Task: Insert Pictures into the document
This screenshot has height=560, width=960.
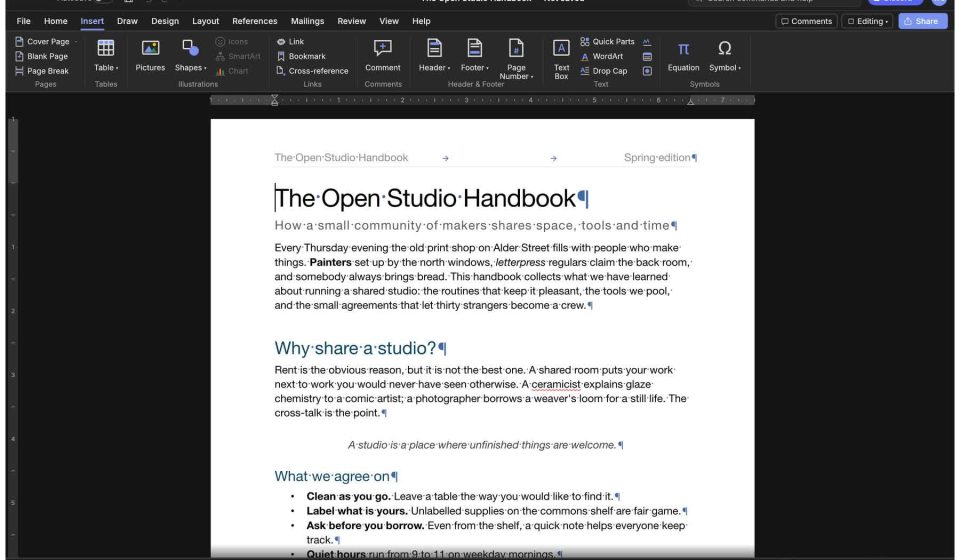Action: pos(150,55)
